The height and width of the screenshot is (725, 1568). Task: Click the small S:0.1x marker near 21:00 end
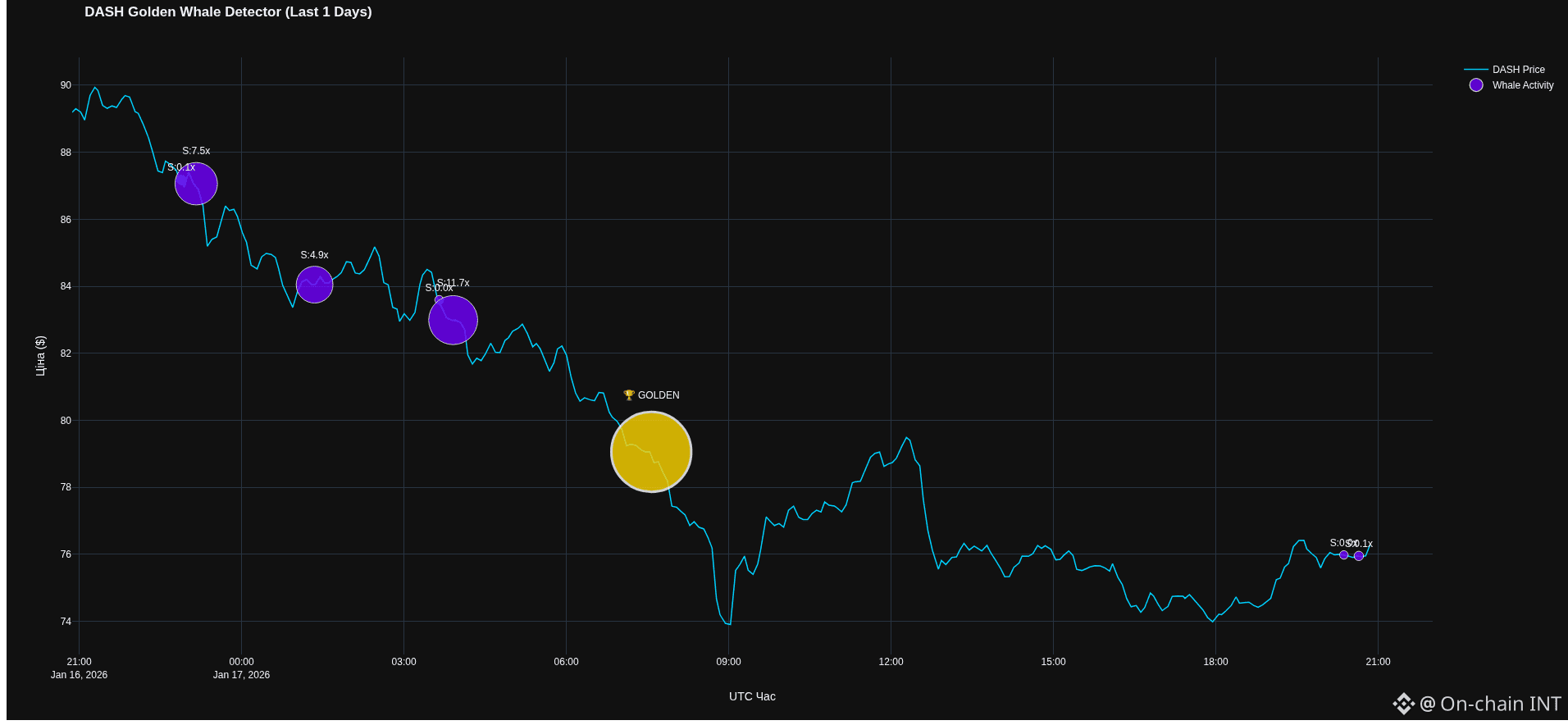[1359, 556]
